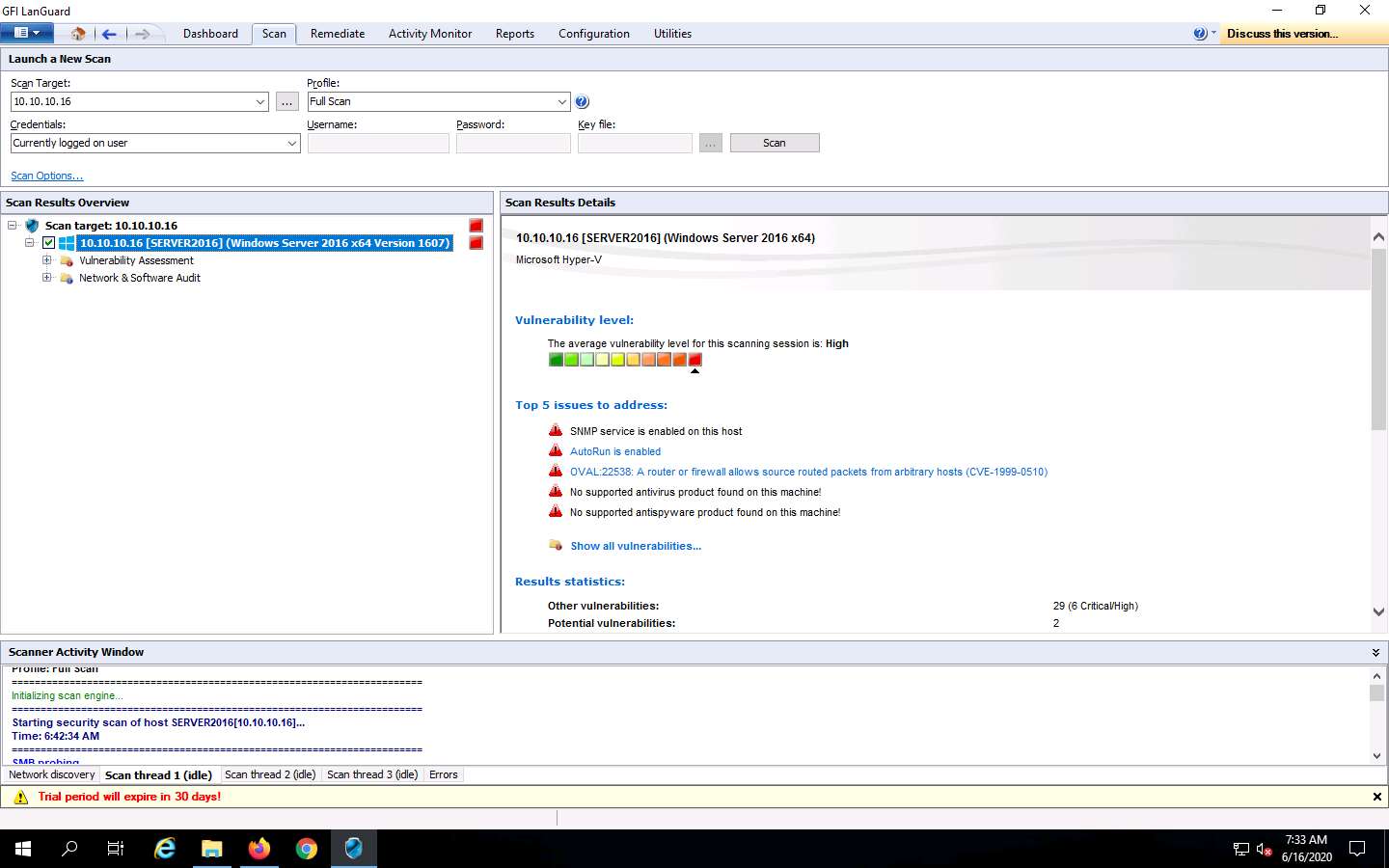Viewport: 1389px width, 868px height.
Task: Click the dark green low end of vulnerability meter
Action: [x=556, y=360]
